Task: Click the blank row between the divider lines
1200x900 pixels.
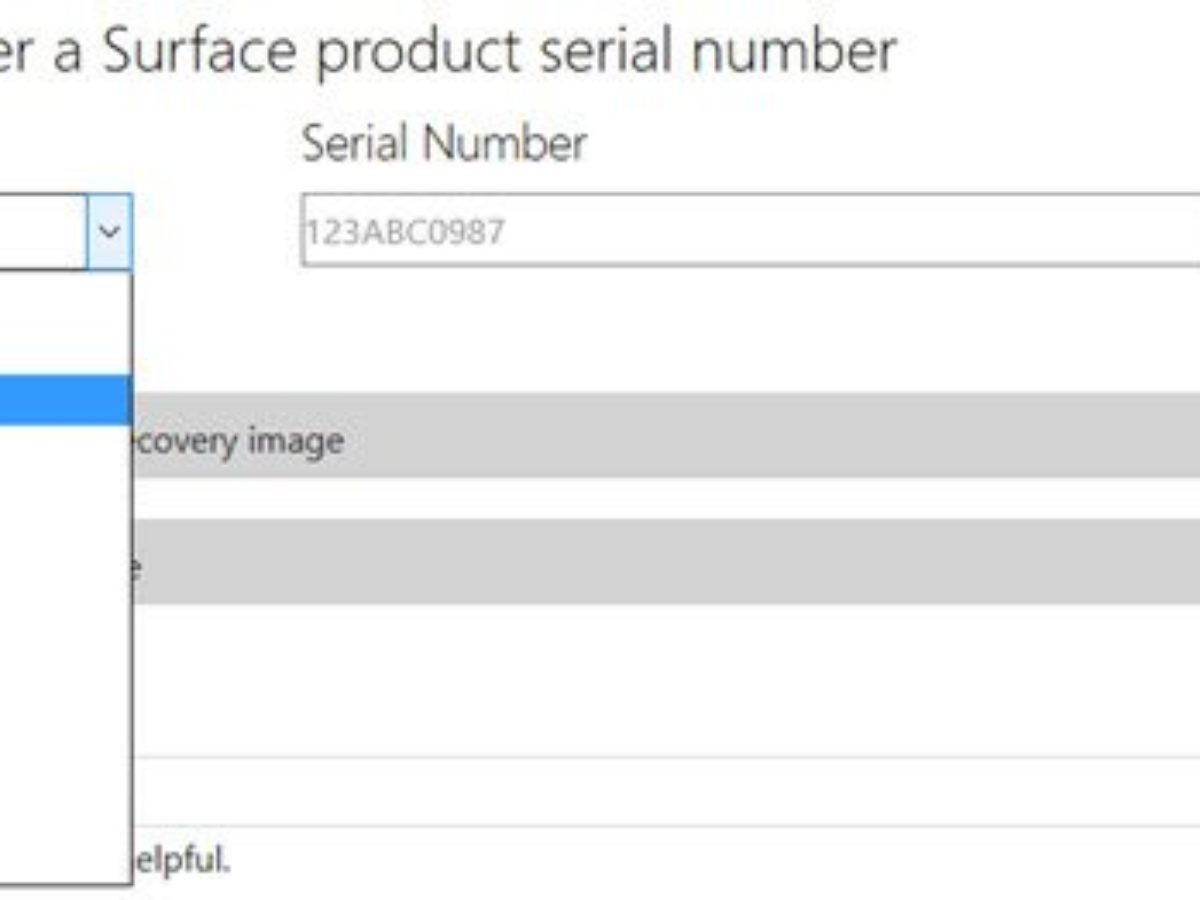Action: coord(660,792)
